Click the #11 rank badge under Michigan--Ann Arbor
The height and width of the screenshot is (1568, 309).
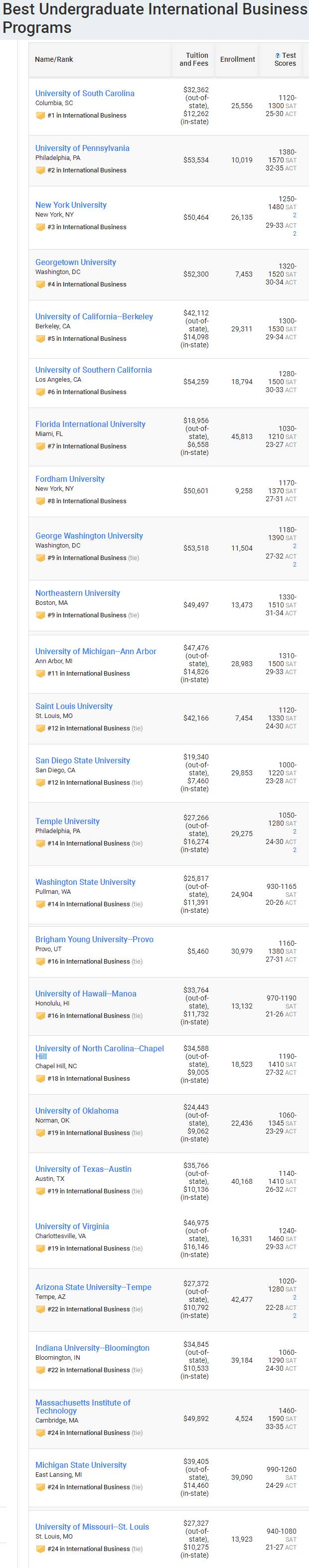click(40, 674)
